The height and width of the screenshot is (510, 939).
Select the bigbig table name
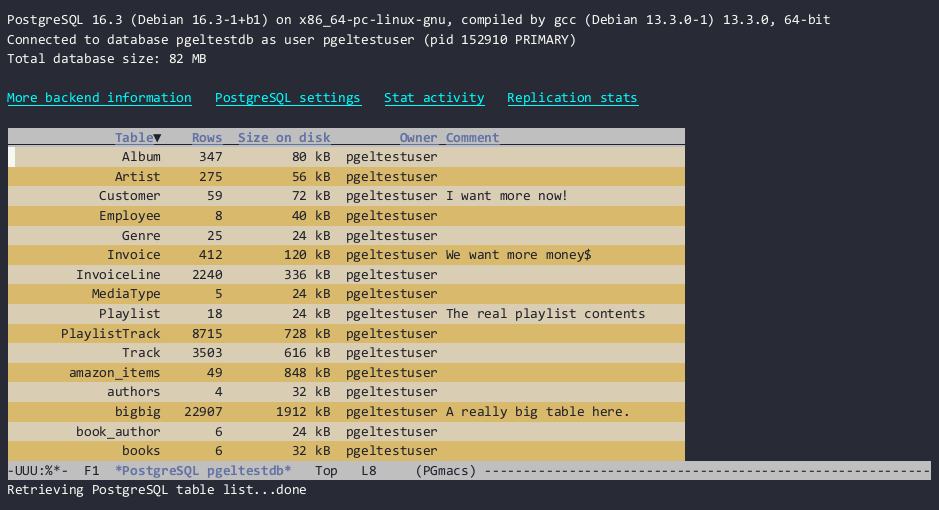138,412
